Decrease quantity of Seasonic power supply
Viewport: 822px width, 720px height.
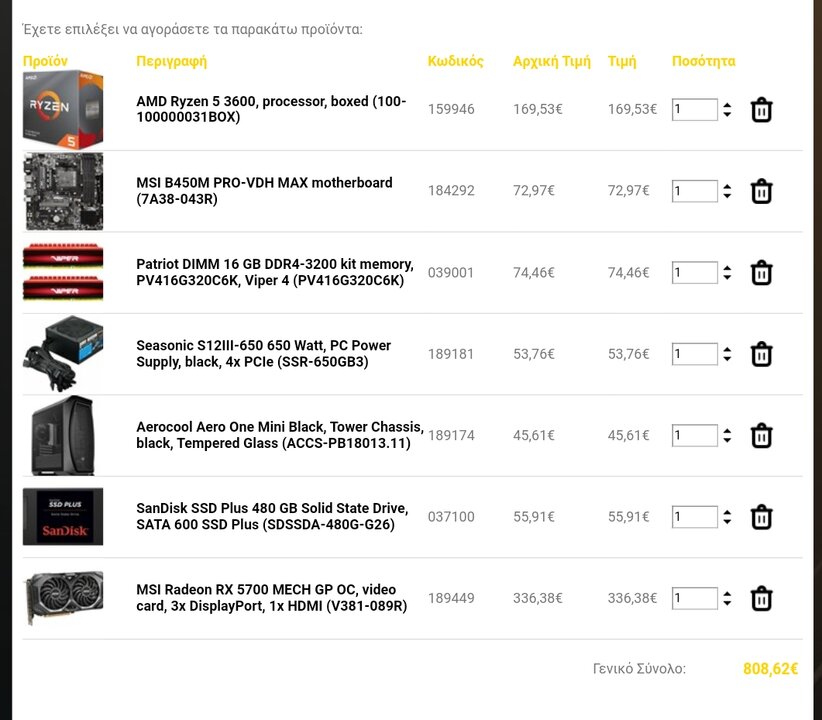click(727, 358)
